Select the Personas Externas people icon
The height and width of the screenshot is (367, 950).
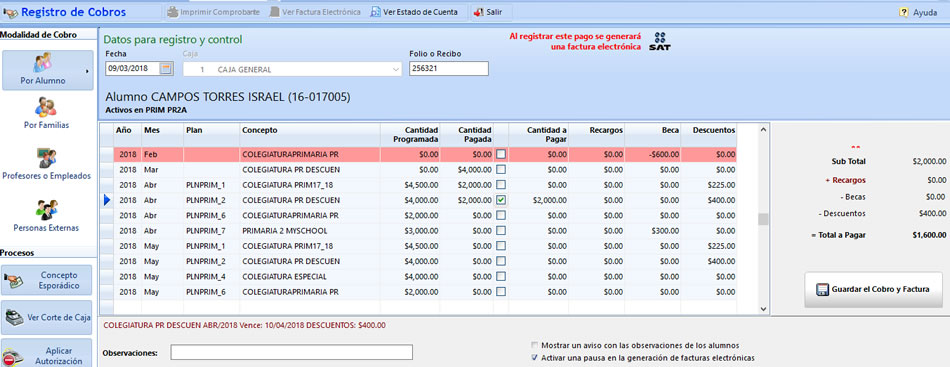tap(46, 210)
